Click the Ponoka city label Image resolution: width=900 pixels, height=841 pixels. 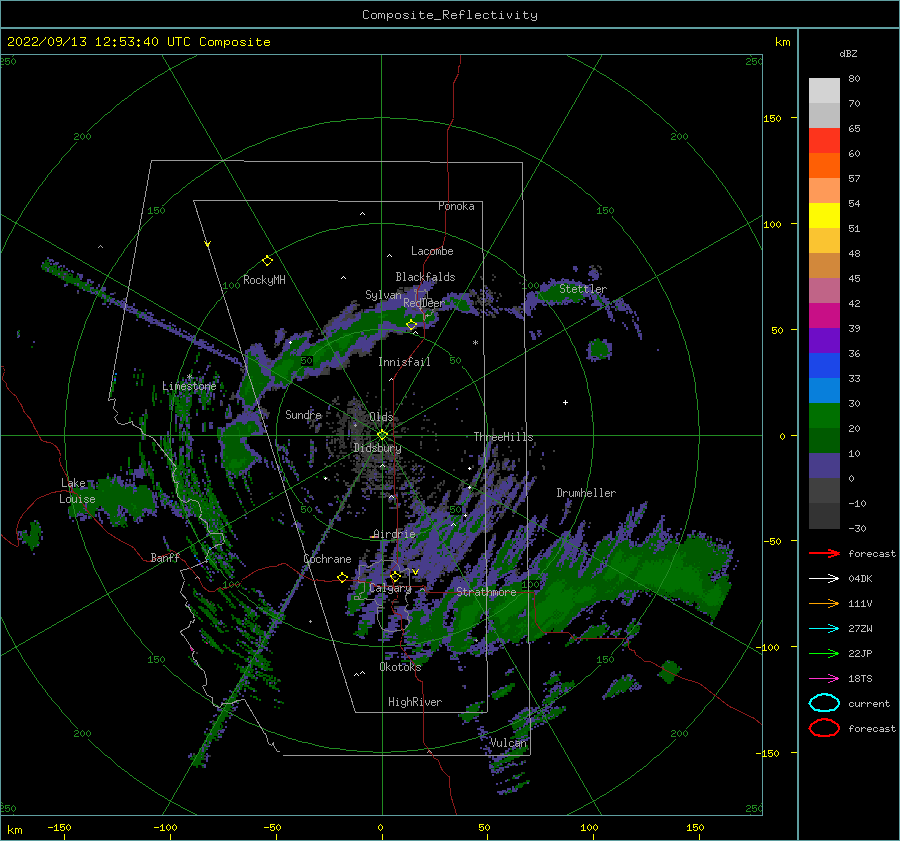[x=456, y=206]
